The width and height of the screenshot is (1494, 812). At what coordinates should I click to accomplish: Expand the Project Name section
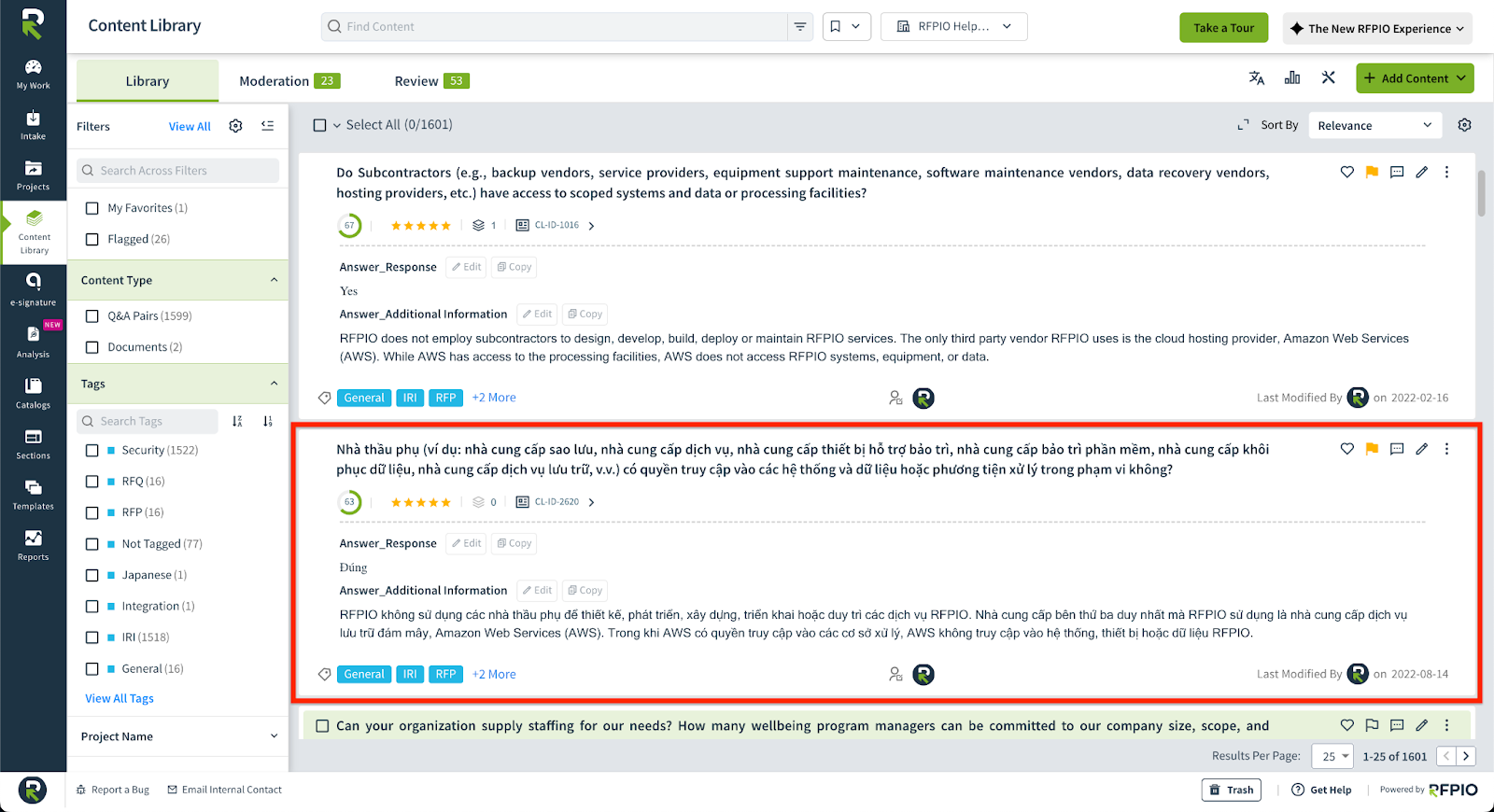(274, 736)
